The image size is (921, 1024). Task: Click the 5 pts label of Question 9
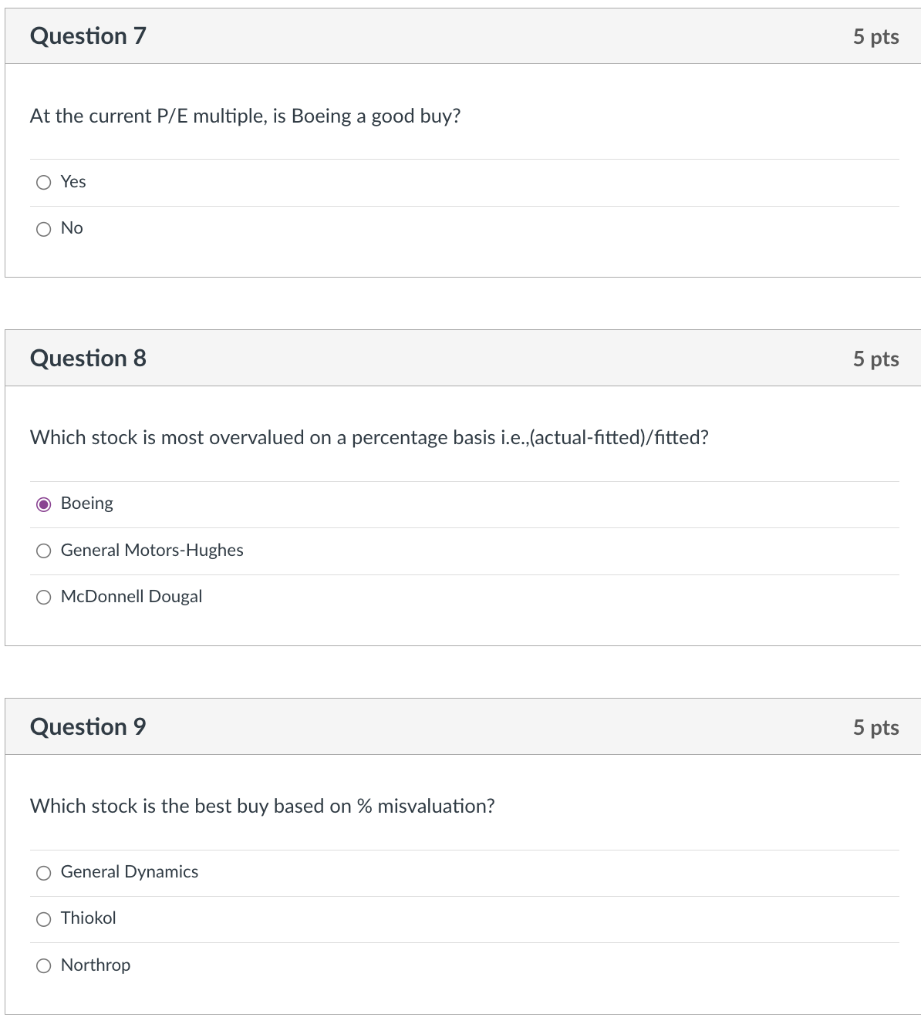pyautogui.click(x=875, y=727)
